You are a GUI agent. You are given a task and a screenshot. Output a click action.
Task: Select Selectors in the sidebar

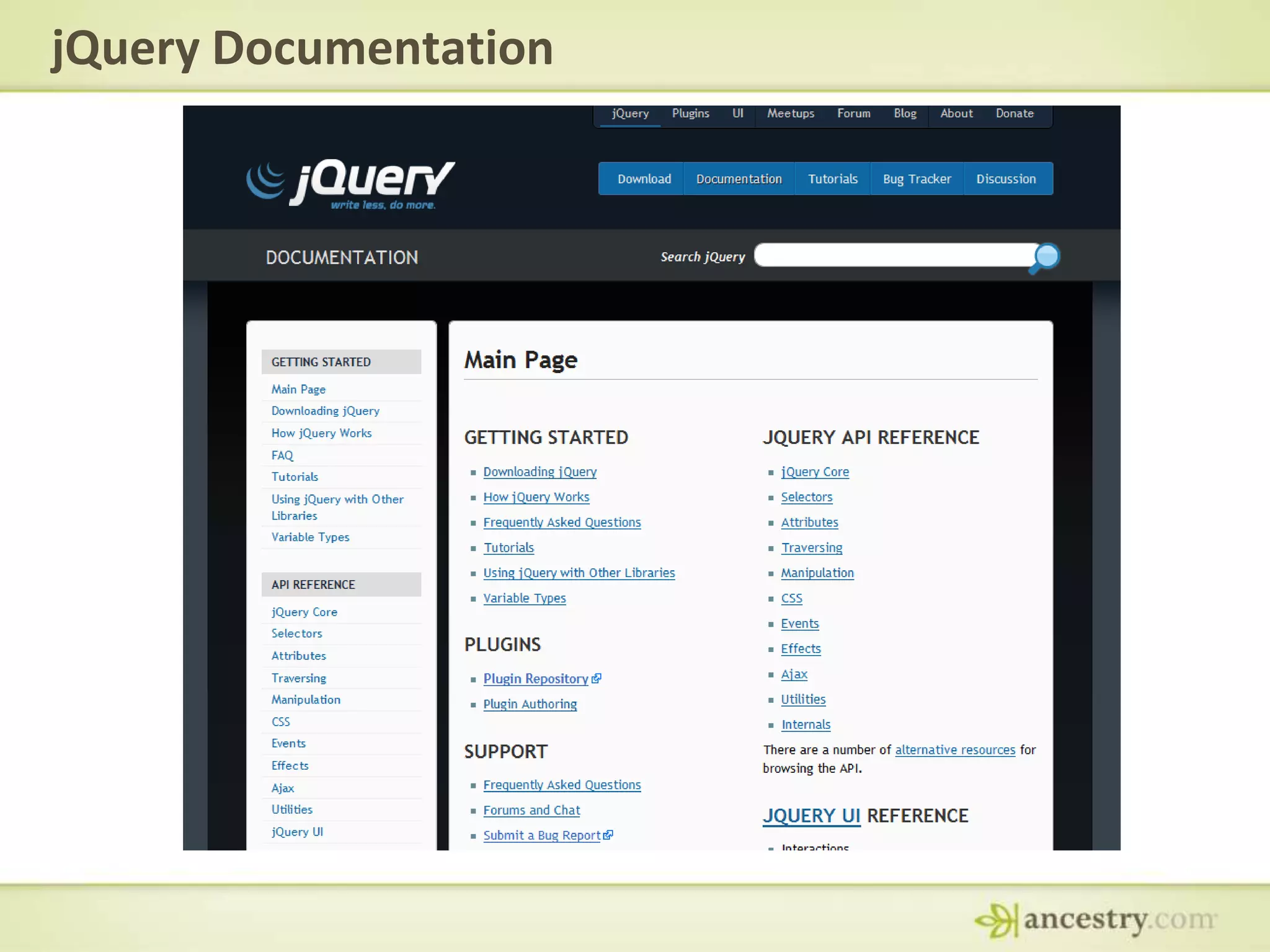tap(296, 634)
